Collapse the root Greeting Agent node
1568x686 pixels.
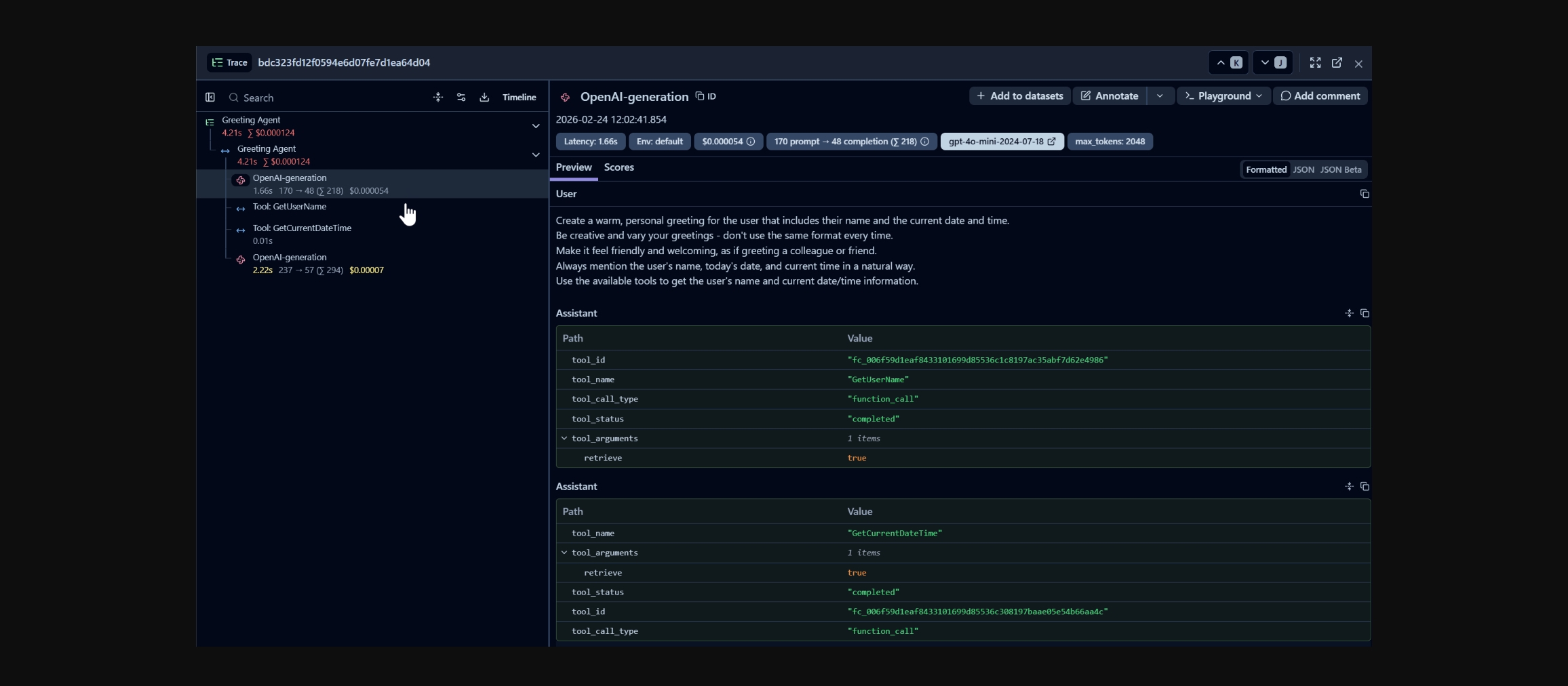tap(536, 126)
